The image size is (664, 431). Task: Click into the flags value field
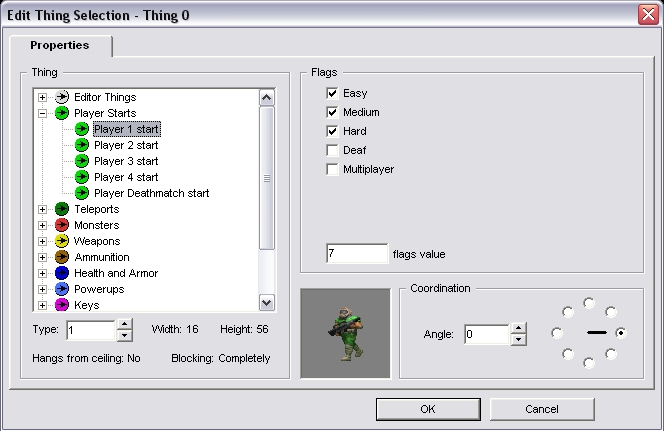[x=357, y=253]
